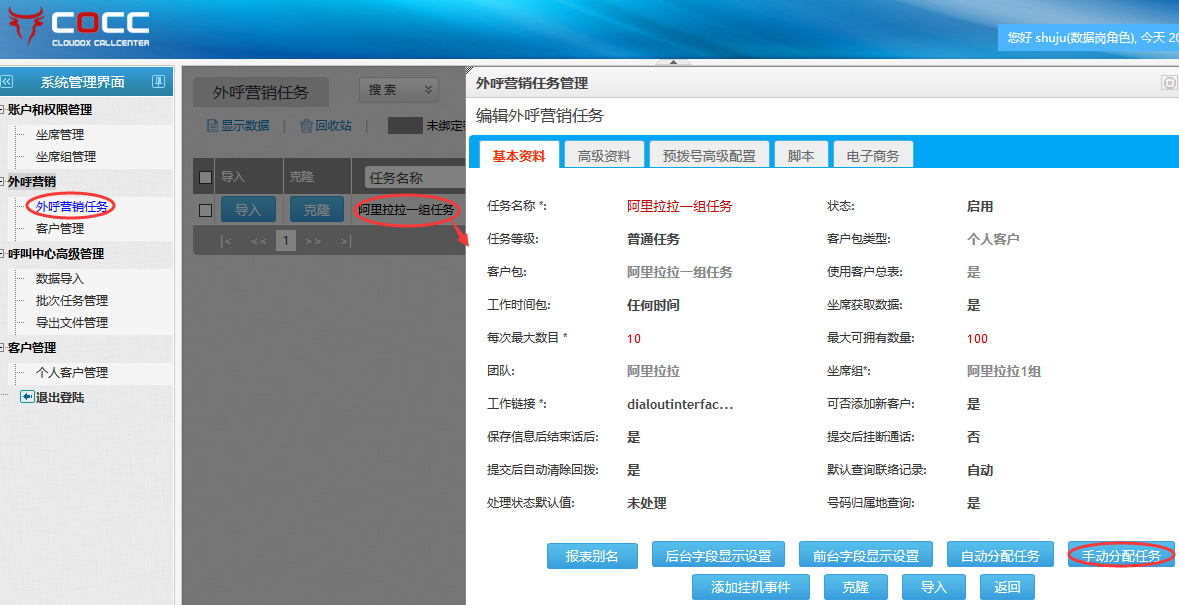Image resolution: width=1179 pixels, height=605 pixels.
Task: Click the COCC bull logo
Action: pyautogui.click(x=24, y=27)
